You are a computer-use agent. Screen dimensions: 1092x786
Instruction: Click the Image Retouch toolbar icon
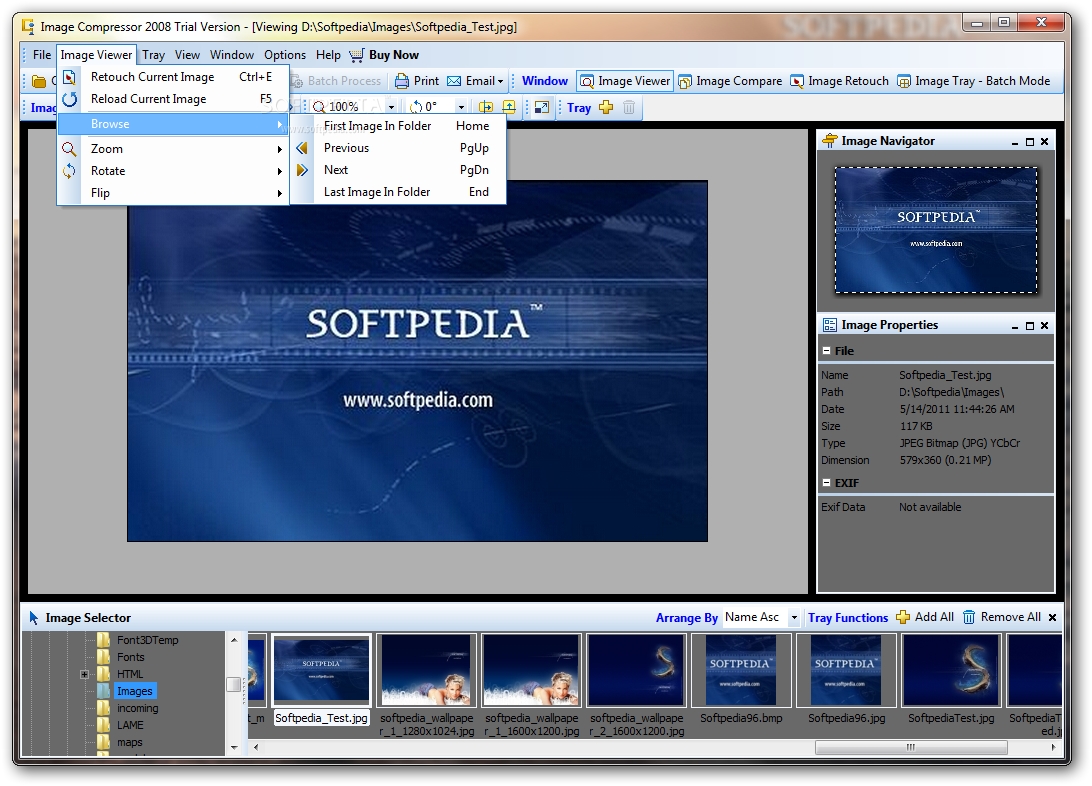point(797,81)
